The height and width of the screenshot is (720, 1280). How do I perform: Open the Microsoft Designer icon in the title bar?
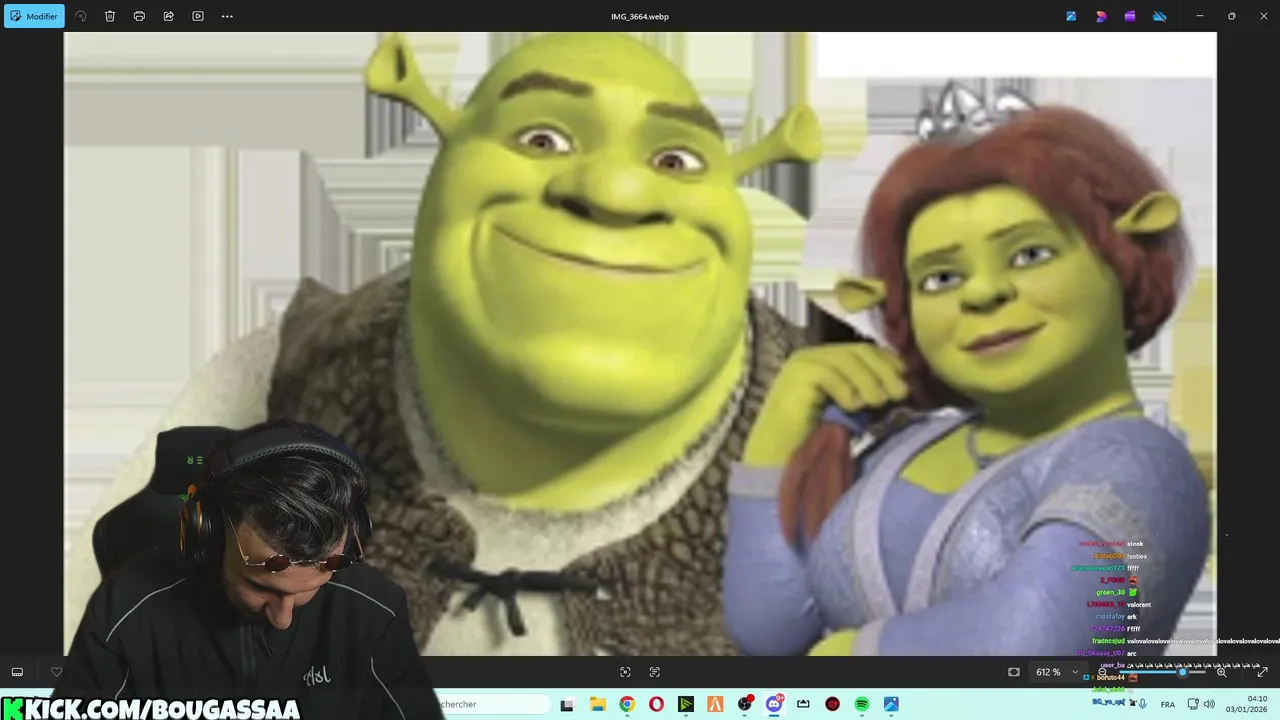pyautogui.click(x=1101, y=16)
